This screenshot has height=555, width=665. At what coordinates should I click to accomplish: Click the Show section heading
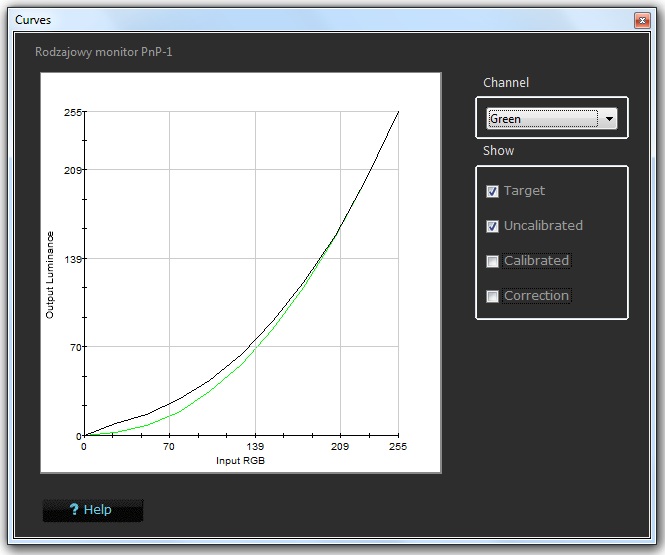pyautogui.click(x=498, y=151)
